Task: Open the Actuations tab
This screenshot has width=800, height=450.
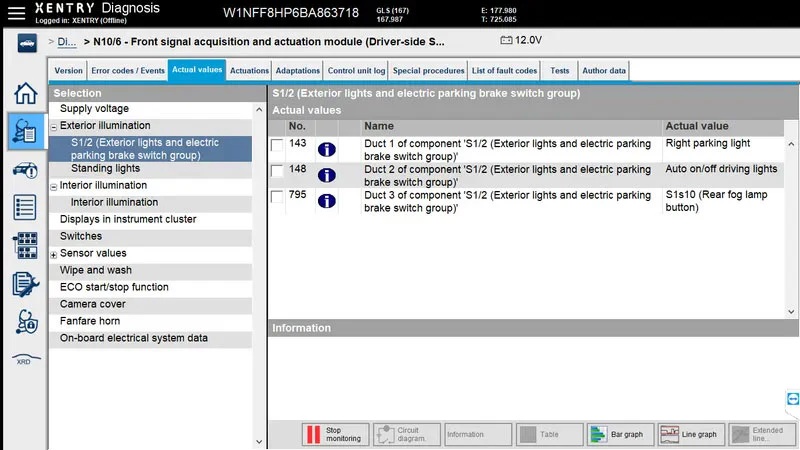Action: click(249, 70)
